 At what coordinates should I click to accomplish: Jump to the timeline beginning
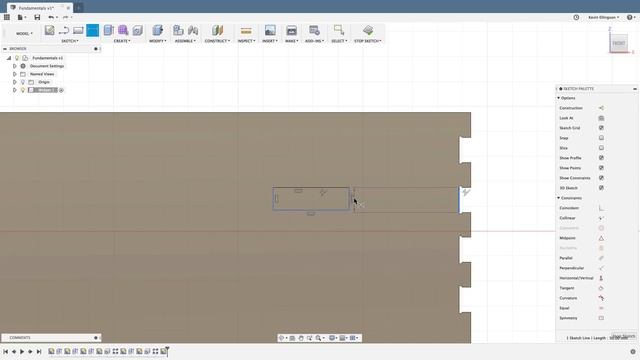[5, 351]
